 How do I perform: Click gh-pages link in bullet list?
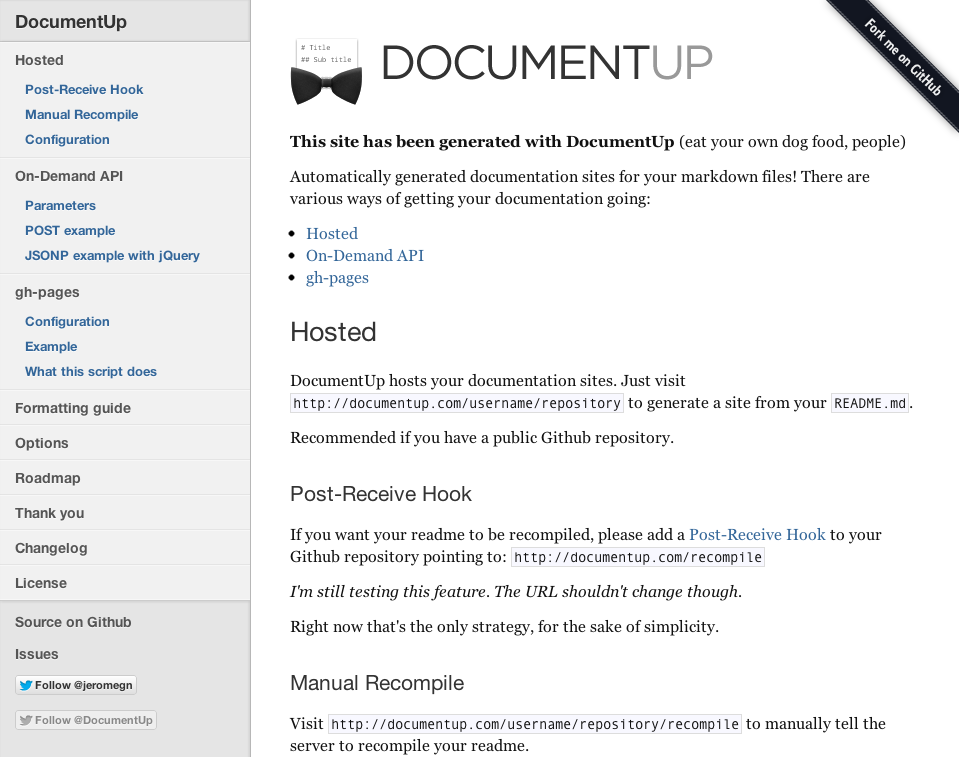[338, 278]
